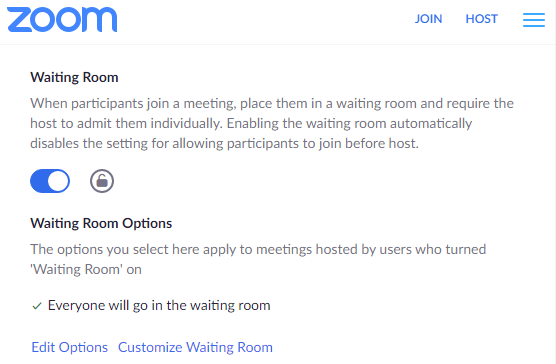556x364 pixels.
Task: Click the 'host to admit them individually' line
Action: pyautogui.click(x=251, y=123)
